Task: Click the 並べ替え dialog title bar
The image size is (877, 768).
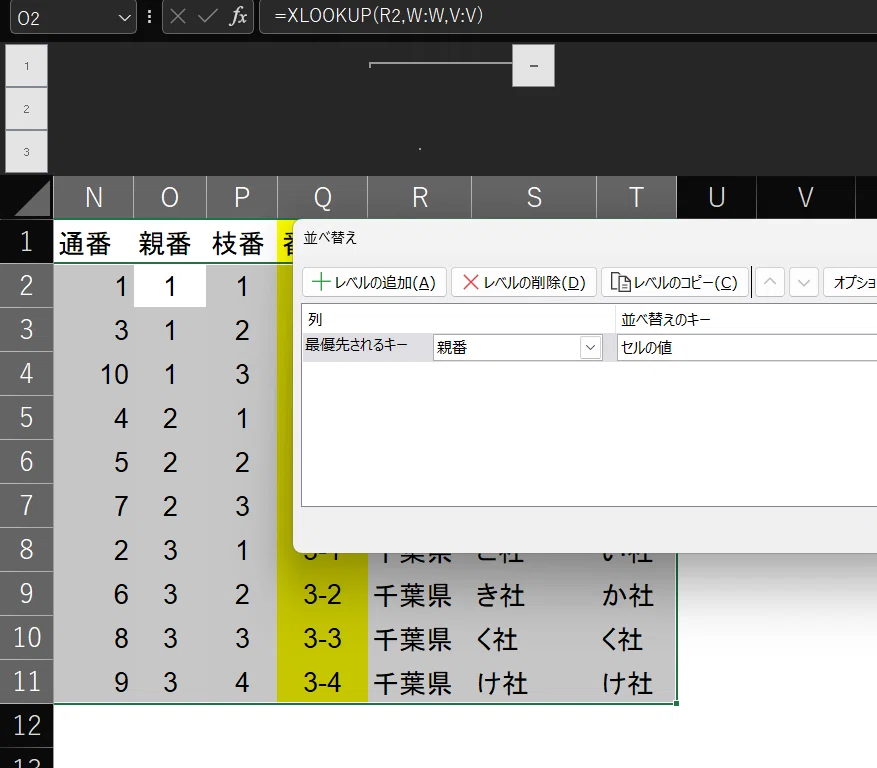Action: 585,238
